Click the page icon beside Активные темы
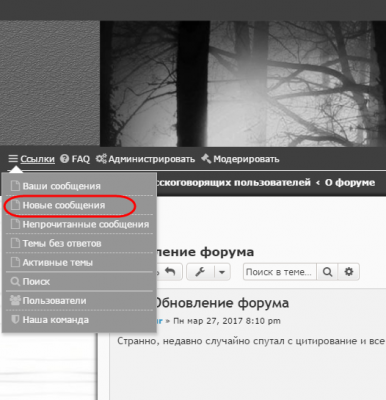386x400 pixels. coord(15,262)
